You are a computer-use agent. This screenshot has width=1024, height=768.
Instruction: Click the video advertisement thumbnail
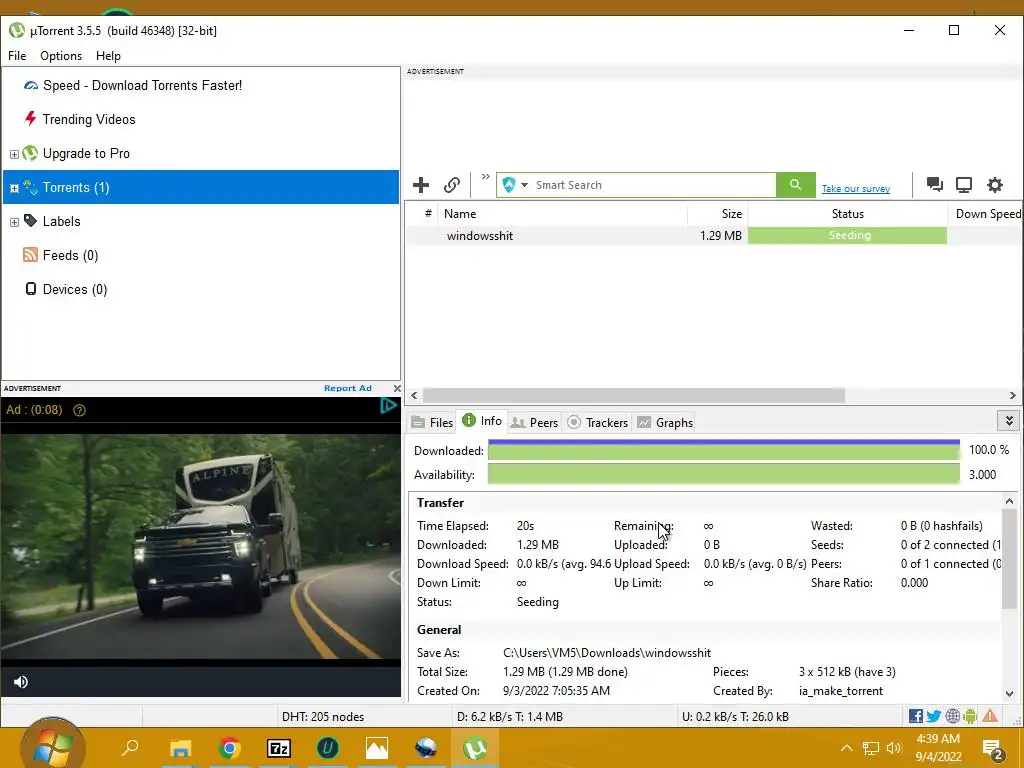[x=200, y=547]
